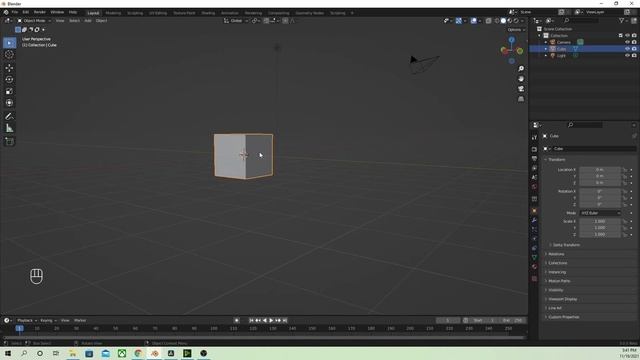The height and width of the screenshot is (360, 640).
Task: Open the File menu
Action: point(15,13)
